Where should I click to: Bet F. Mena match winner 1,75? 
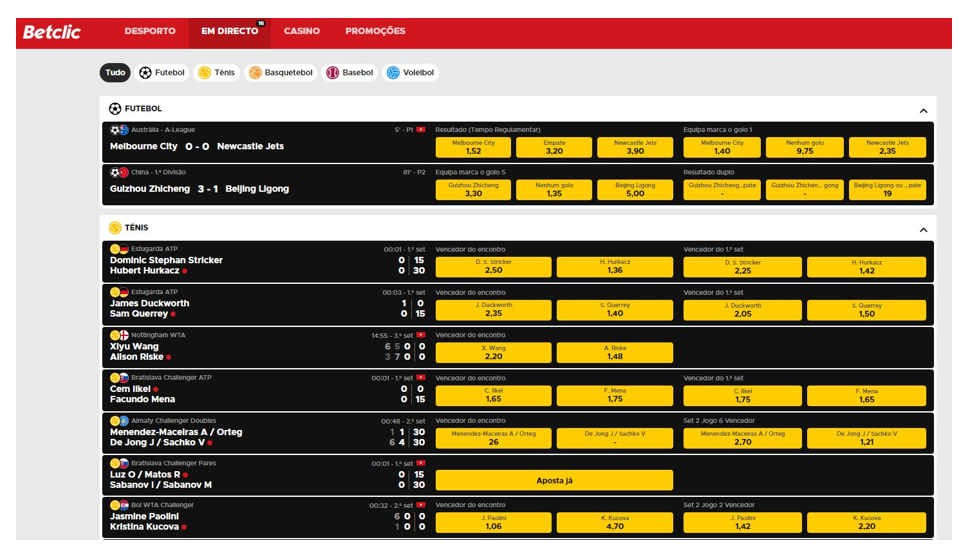(x=614, y=396)
